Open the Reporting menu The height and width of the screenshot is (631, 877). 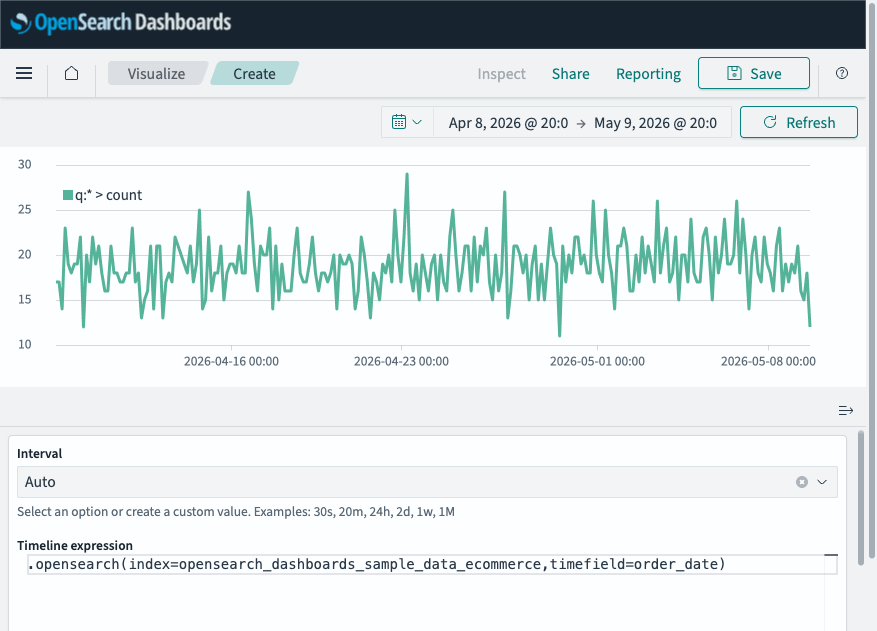pyautogui.click(x=648, y=73)
